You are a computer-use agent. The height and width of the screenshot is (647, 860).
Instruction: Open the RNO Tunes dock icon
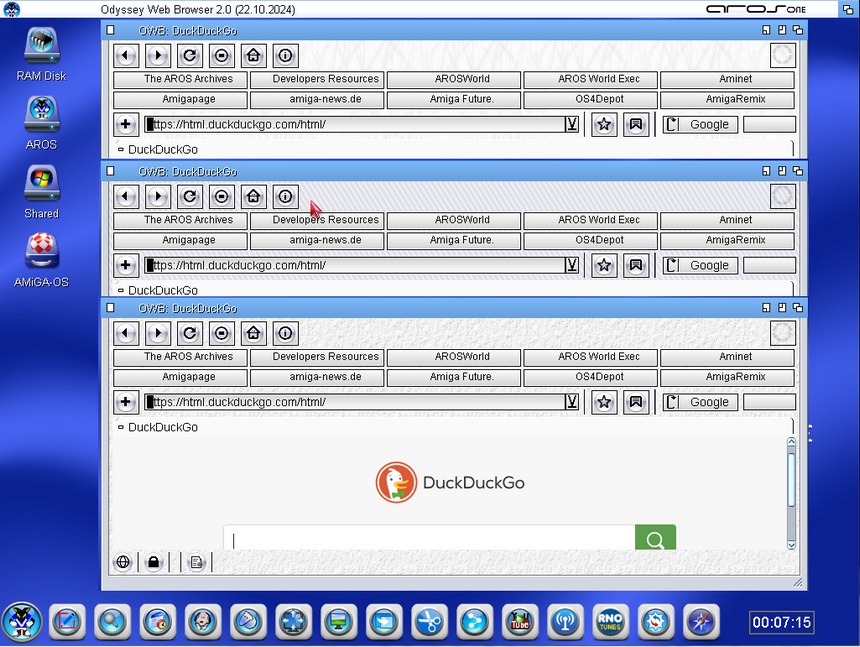point(611,622)
